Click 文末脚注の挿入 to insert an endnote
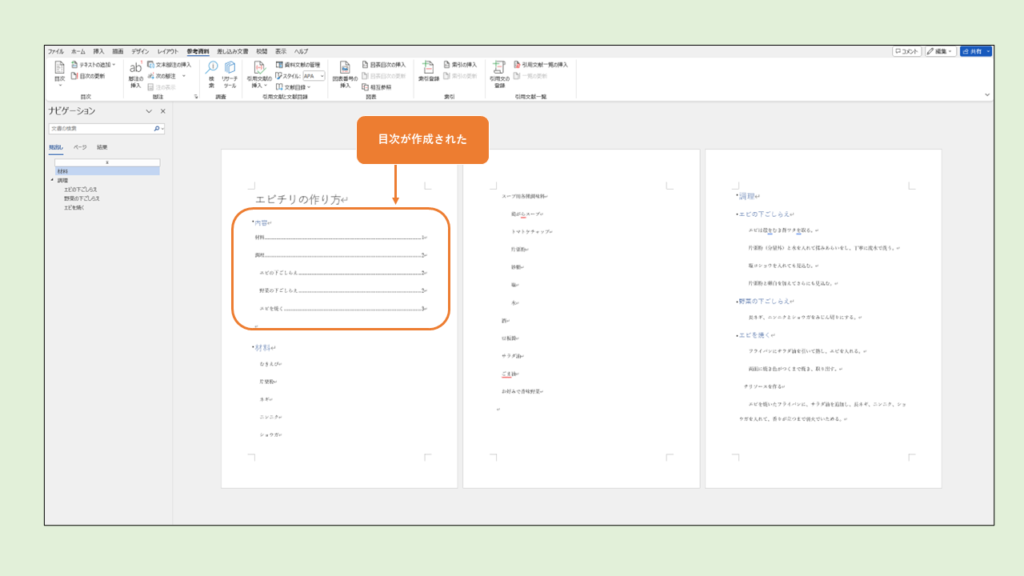 169,65
